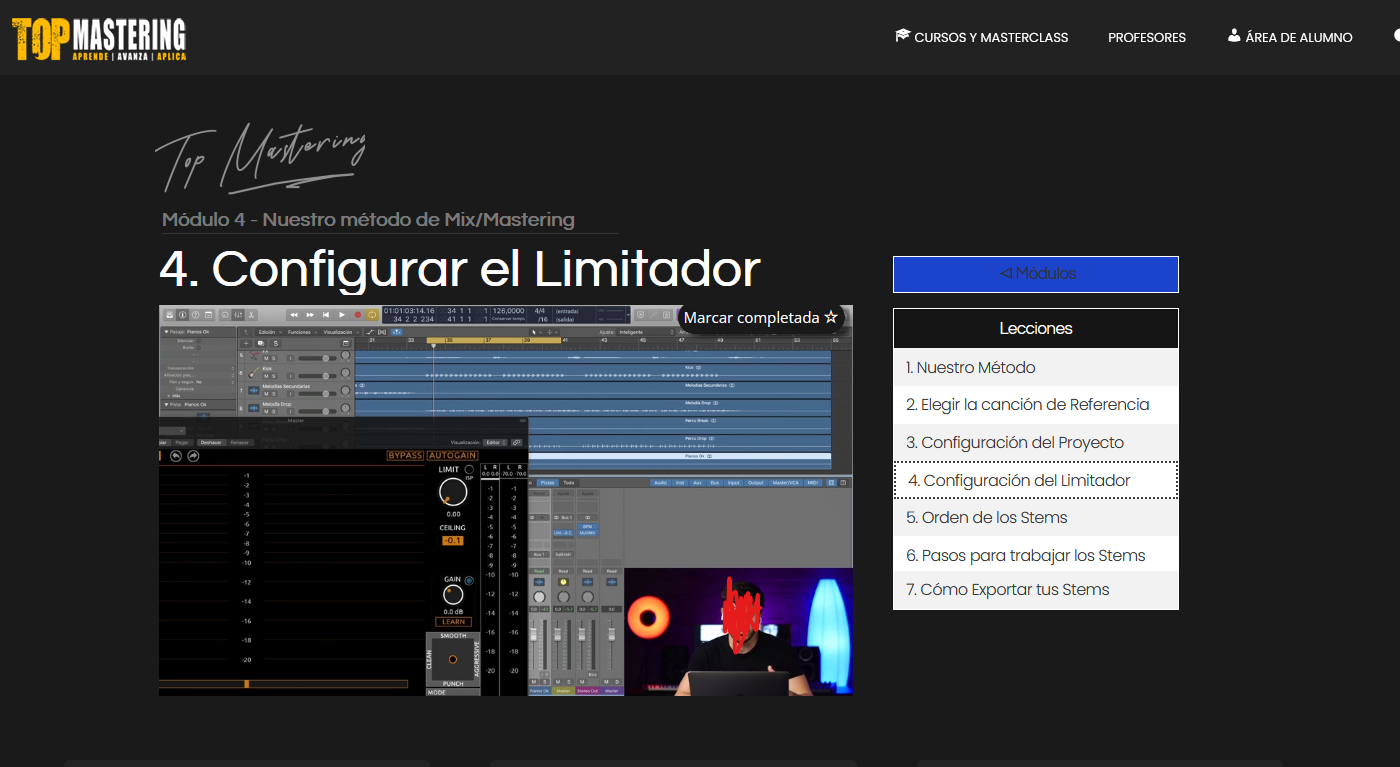Click the Rewind button in the DAW transport
The width and height of the screenshot is (1400, 767).
coord(294,314)
